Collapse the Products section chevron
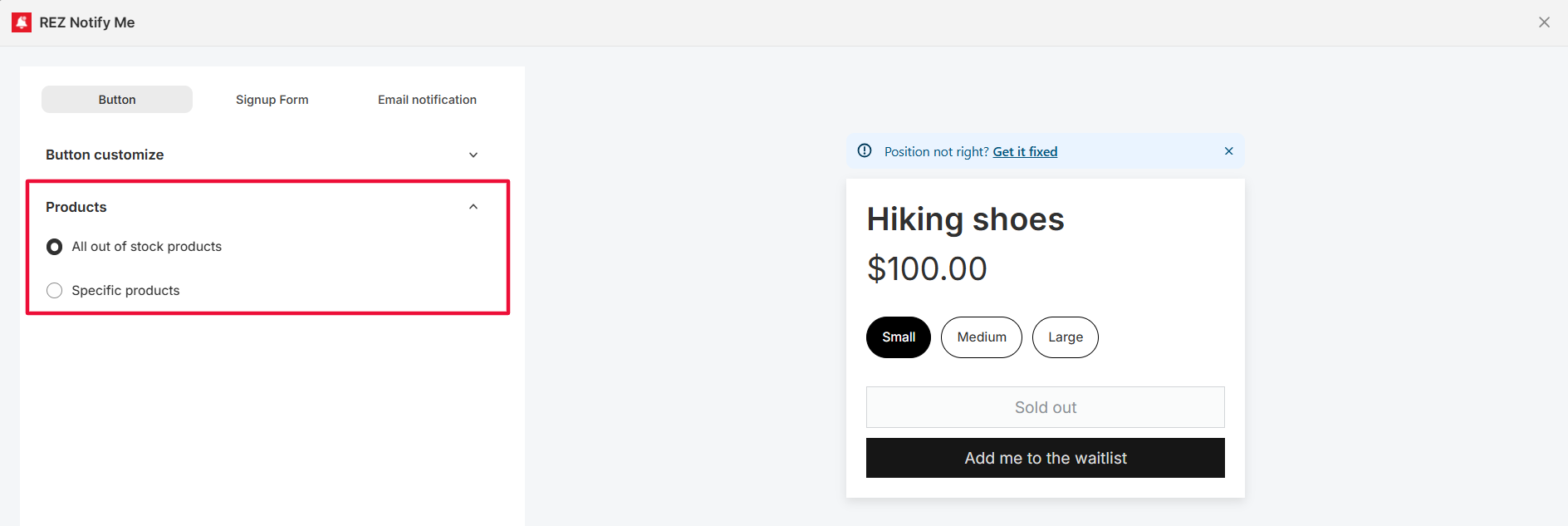Image resolution: width=1568 pixels, height=526 pixels. (473, 207)
